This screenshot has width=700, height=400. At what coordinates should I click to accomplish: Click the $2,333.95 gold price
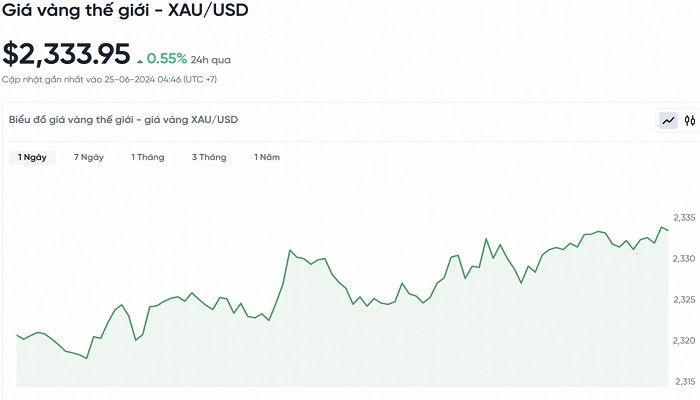coord(66,54)
